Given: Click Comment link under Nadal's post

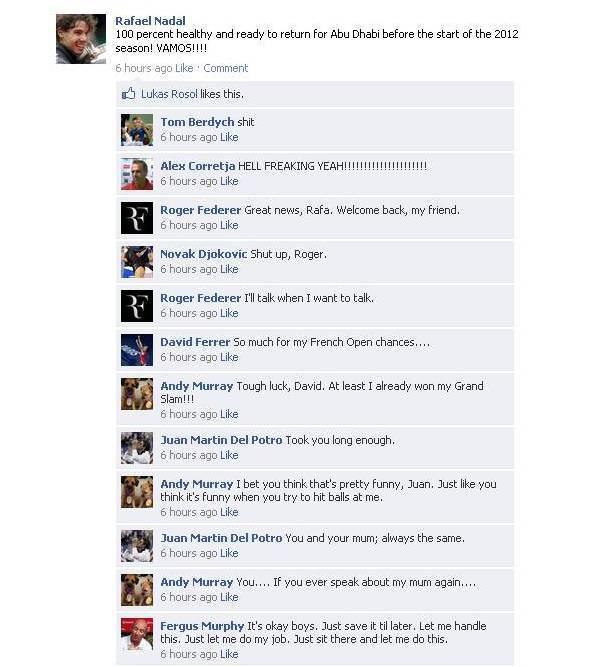Looking at the screenshot, I should (x=225, y=68).
